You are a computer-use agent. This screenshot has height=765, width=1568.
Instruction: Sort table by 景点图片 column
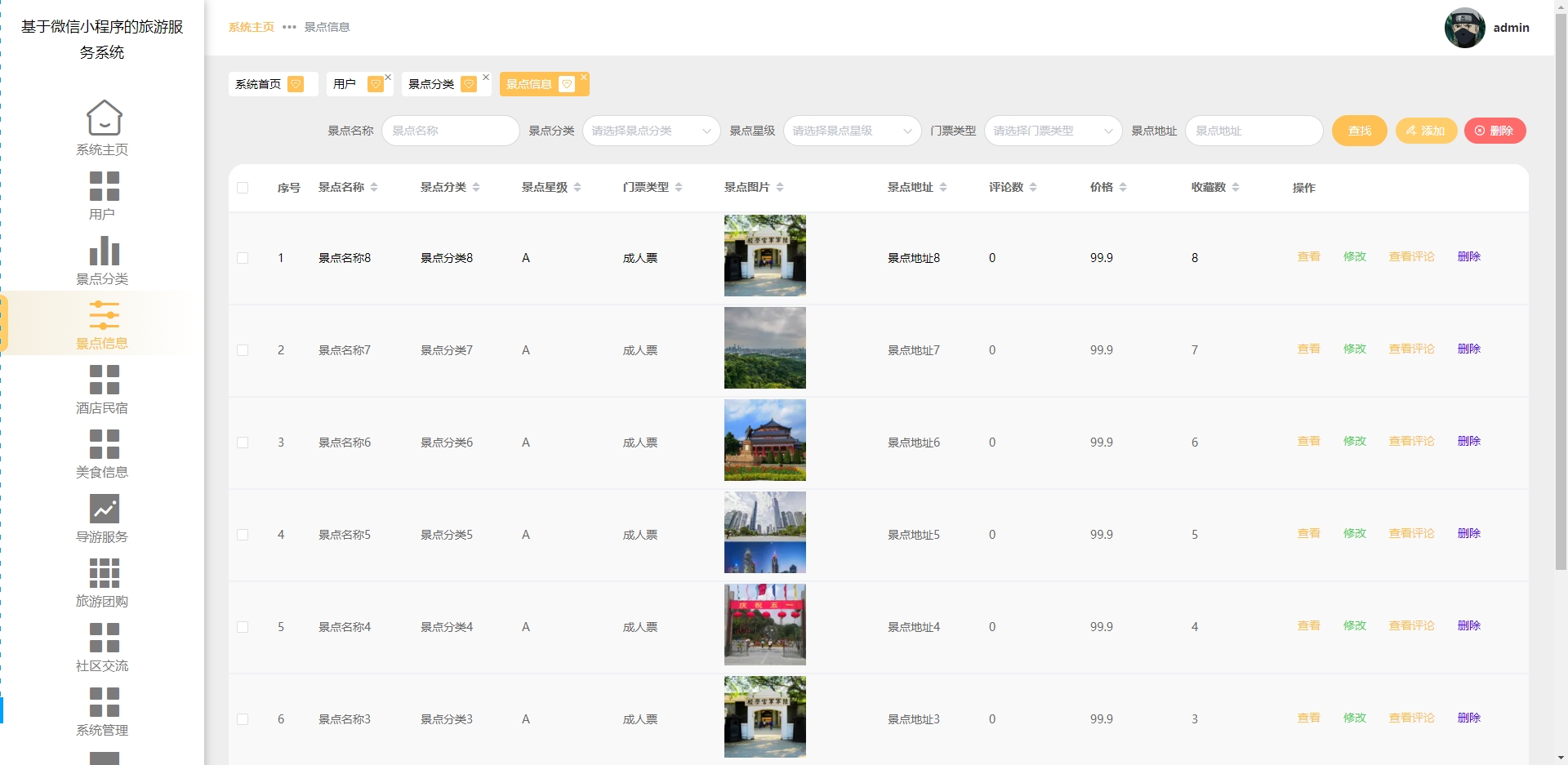(780, 187)
